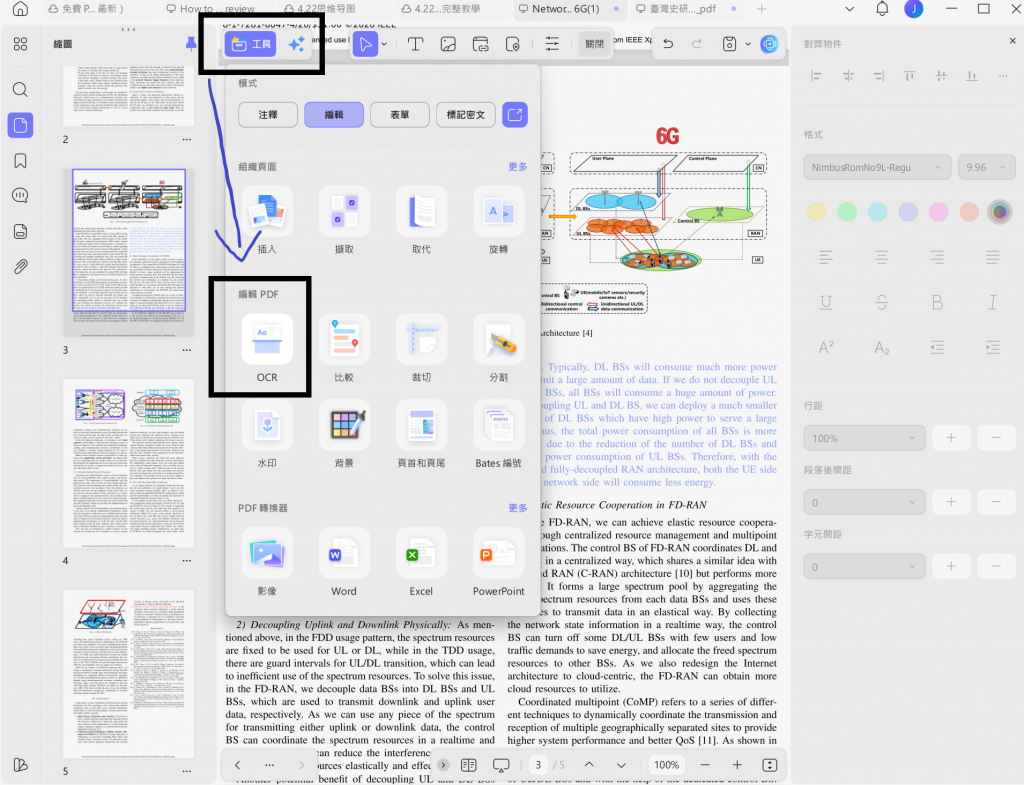Convert PDF to Word

click(x=344, y=553)
